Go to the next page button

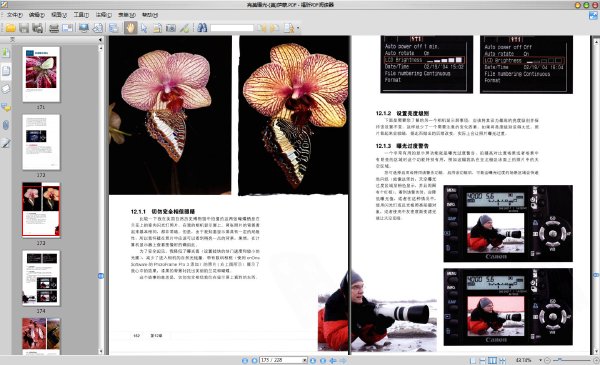pyautogui.click(x=313, y=360)
